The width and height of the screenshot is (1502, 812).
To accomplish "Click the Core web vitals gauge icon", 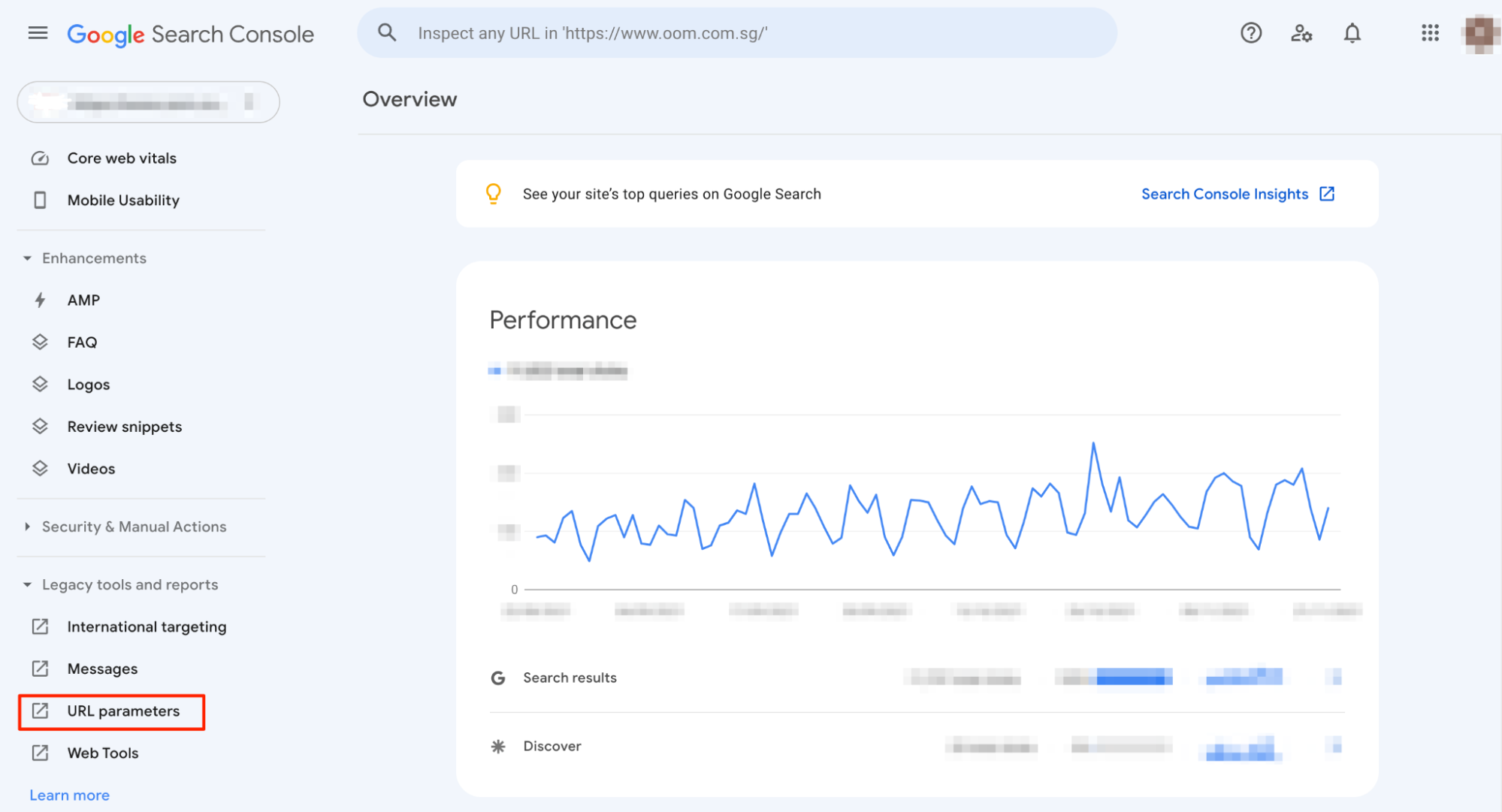I will coord(40,158).
